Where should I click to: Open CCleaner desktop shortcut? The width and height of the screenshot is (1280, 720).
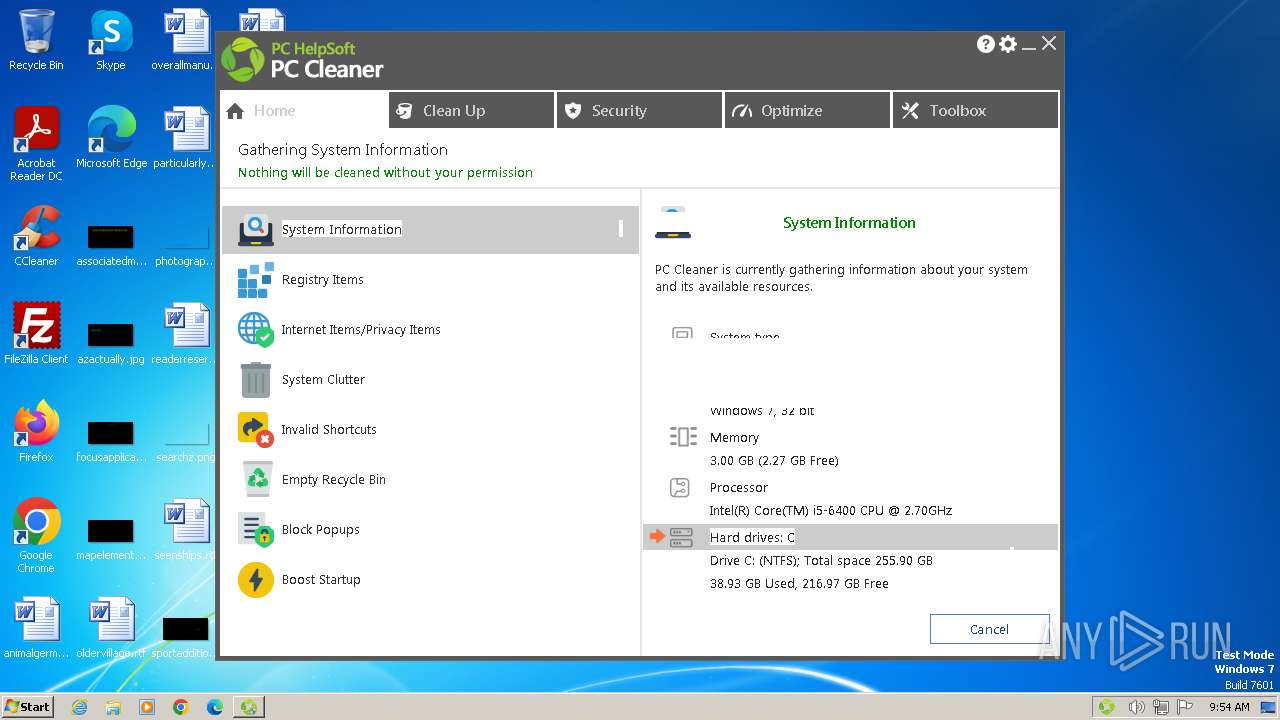coord(36,236)
